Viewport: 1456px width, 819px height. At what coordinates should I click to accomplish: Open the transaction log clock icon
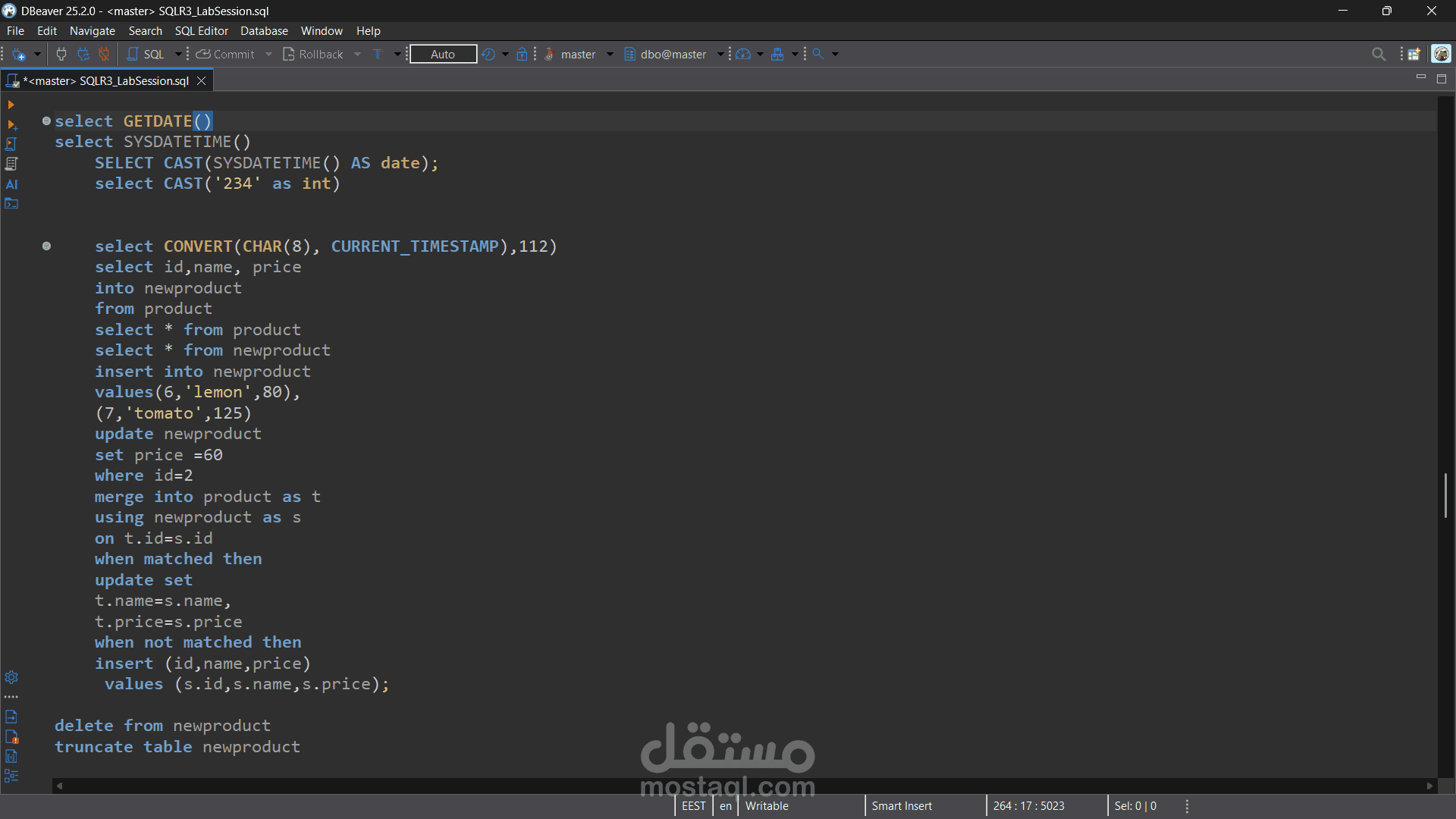click(x=488, y=54)
